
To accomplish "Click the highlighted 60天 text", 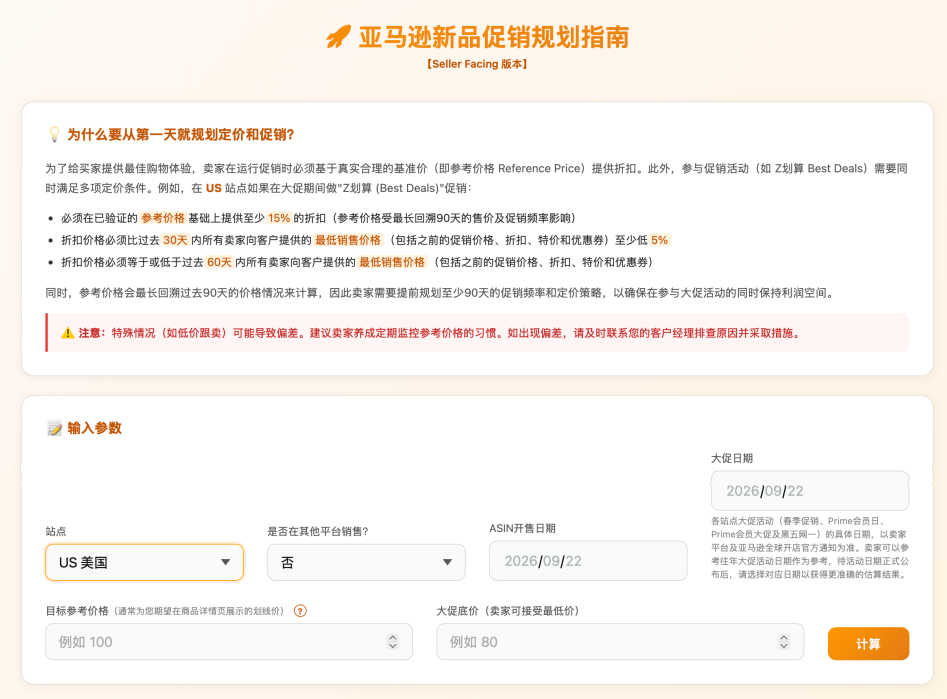I will [219, 262].
